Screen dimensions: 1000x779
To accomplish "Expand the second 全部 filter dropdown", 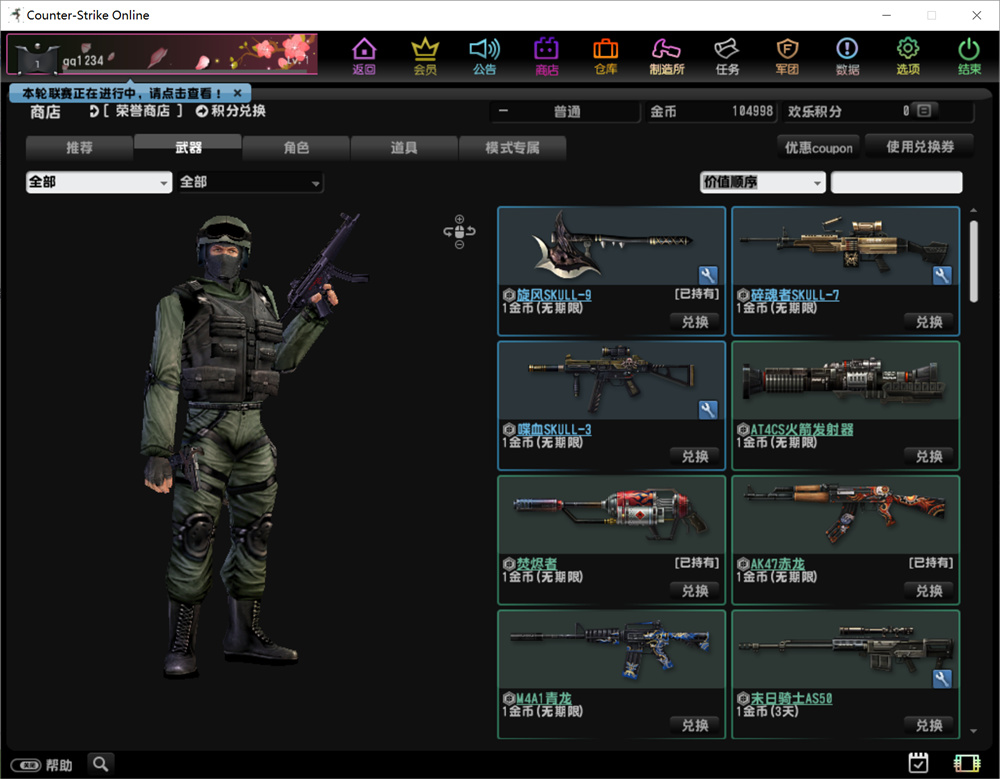I will (x=250, y=183).
